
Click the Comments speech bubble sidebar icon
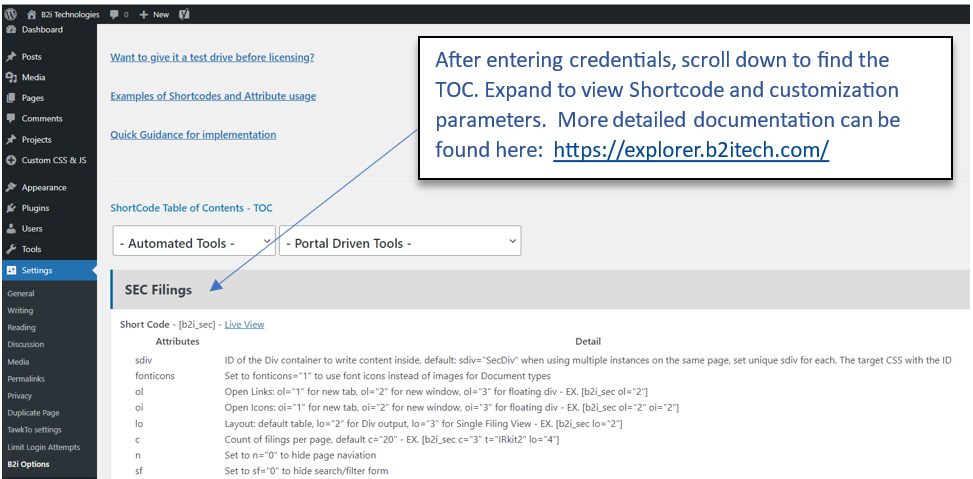(11, 119)
